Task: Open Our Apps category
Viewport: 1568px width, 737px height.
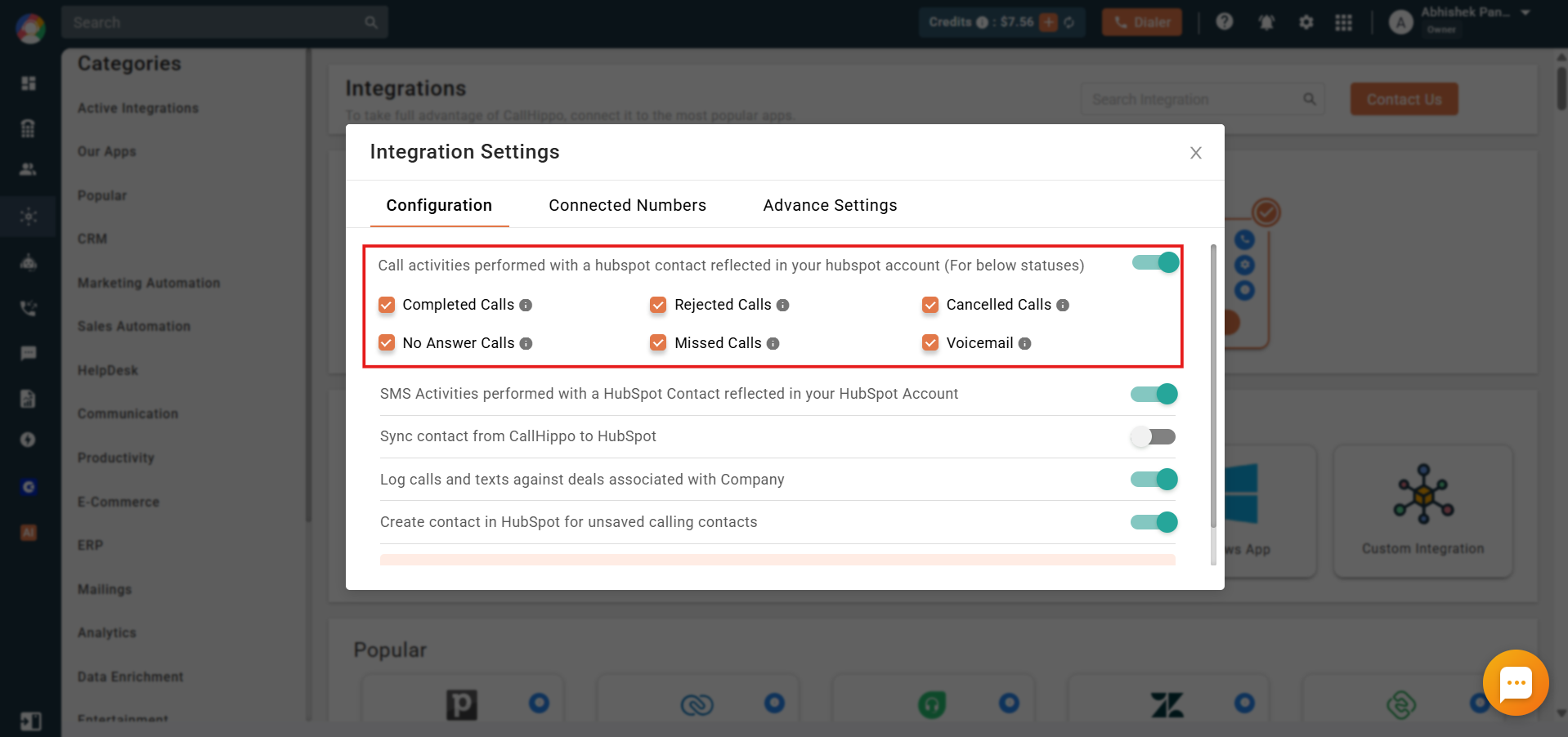Action: tap(107, 151)
